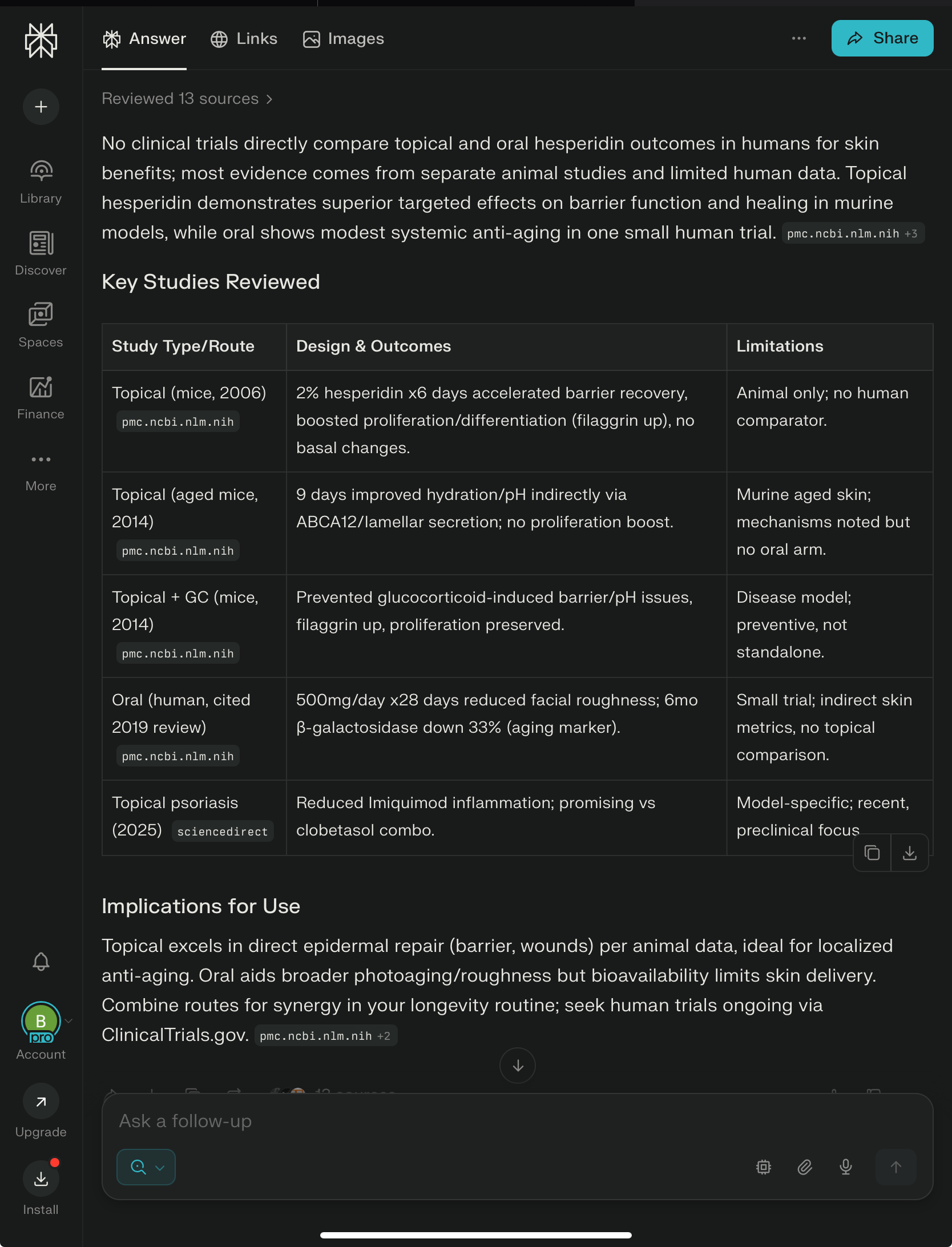Viewport: 952px width, 1247px height.
Task: Open the sciencedirect citation link
Action: click(223, 832)
